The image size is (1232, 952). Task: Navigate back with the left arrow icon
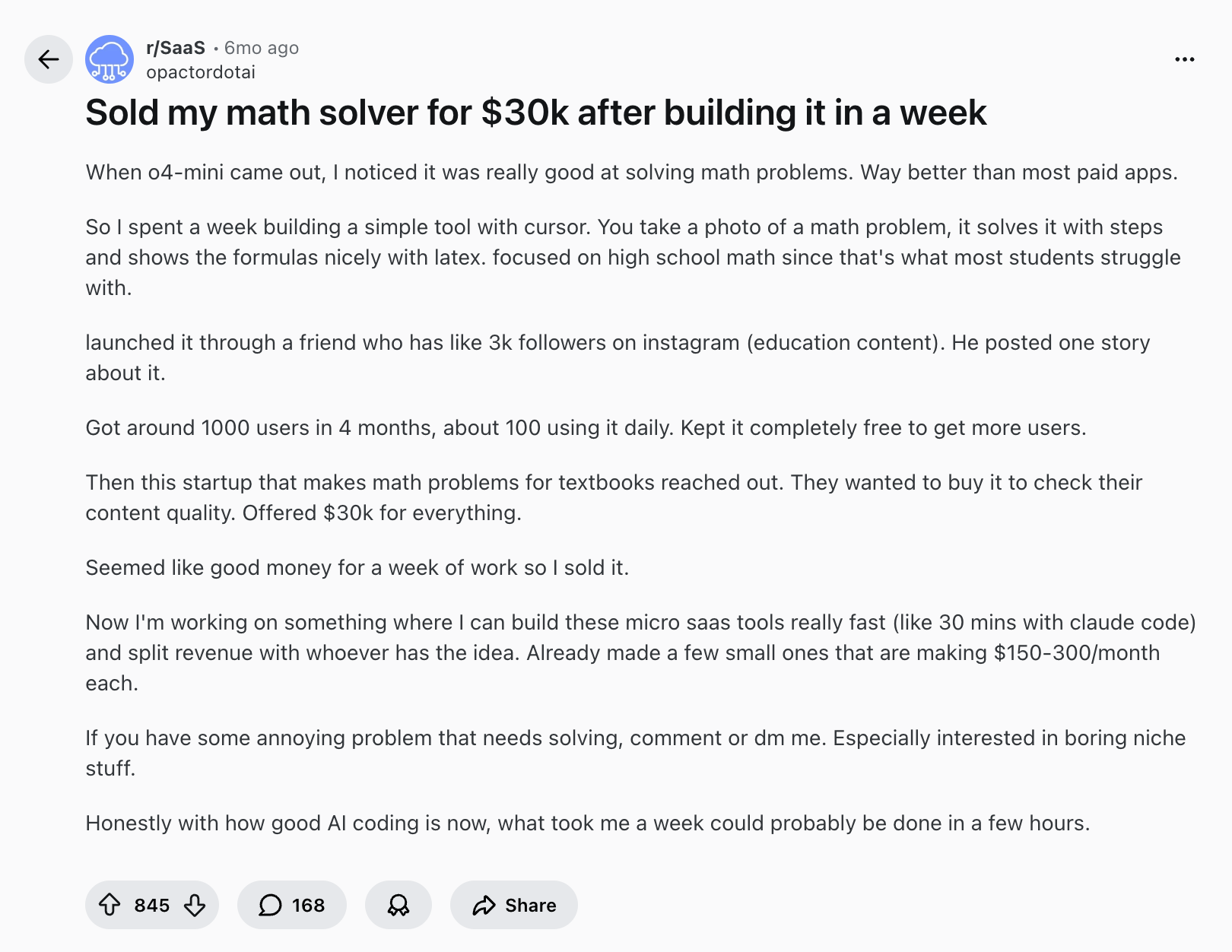(x=48, y=59)
